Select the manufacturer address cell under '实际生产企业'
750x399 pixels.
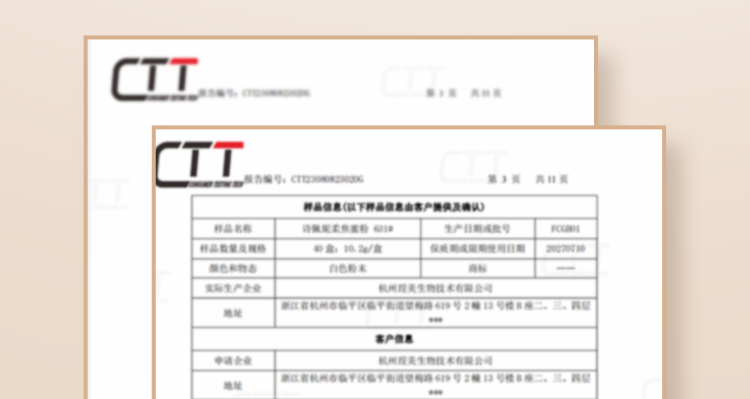coord(436,313)
